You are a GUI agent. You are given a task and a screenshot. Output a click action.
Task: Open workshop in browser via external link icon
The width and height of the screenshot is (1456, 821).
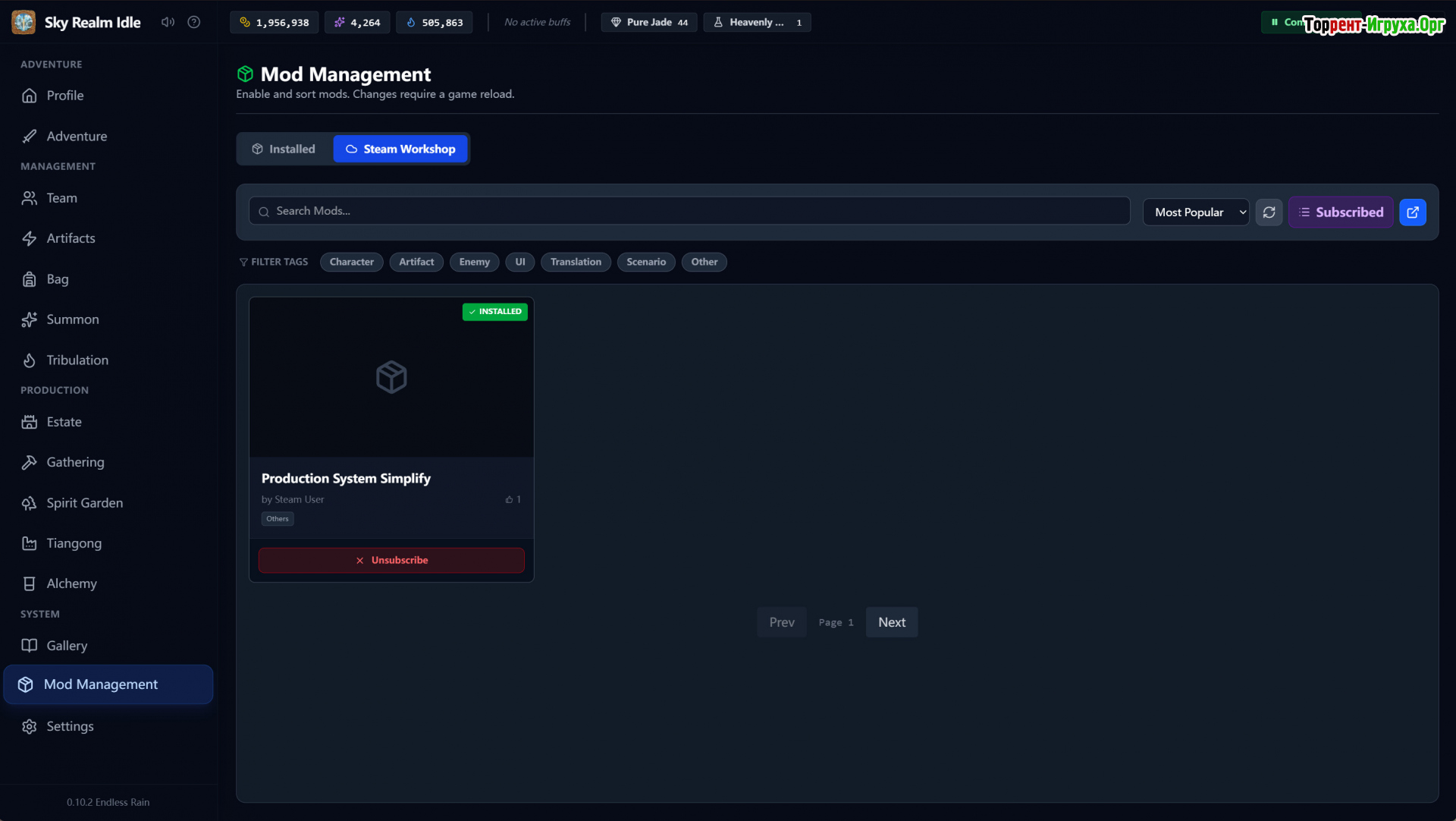(1412, 212)
